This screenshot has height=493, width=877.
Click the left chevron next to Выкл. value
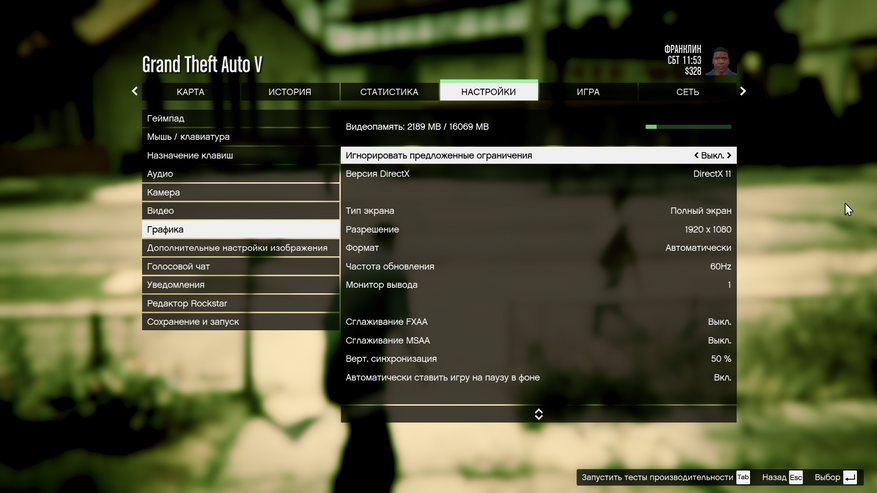(696, 155)
